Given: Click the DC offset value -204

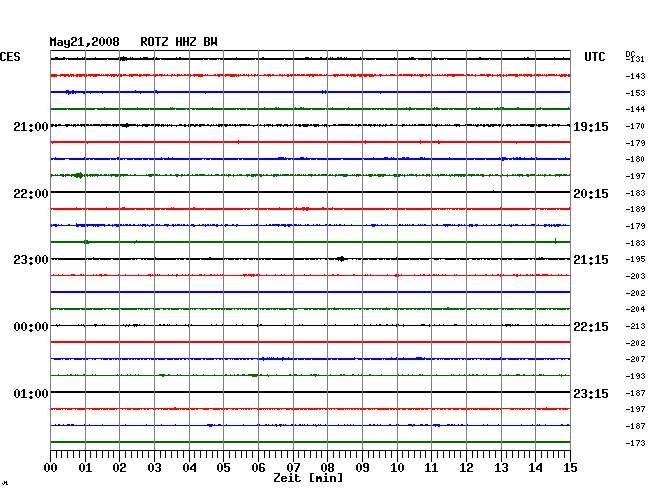Looking at the screenshot, I should (635, 309).
